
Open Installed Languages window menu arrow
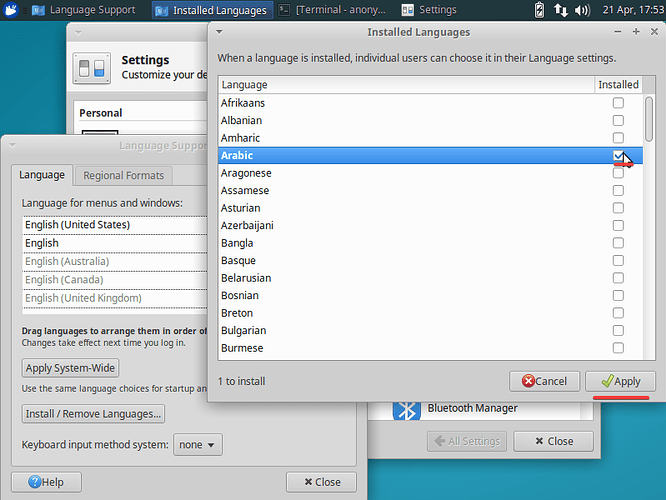click(x=219, y=32)
